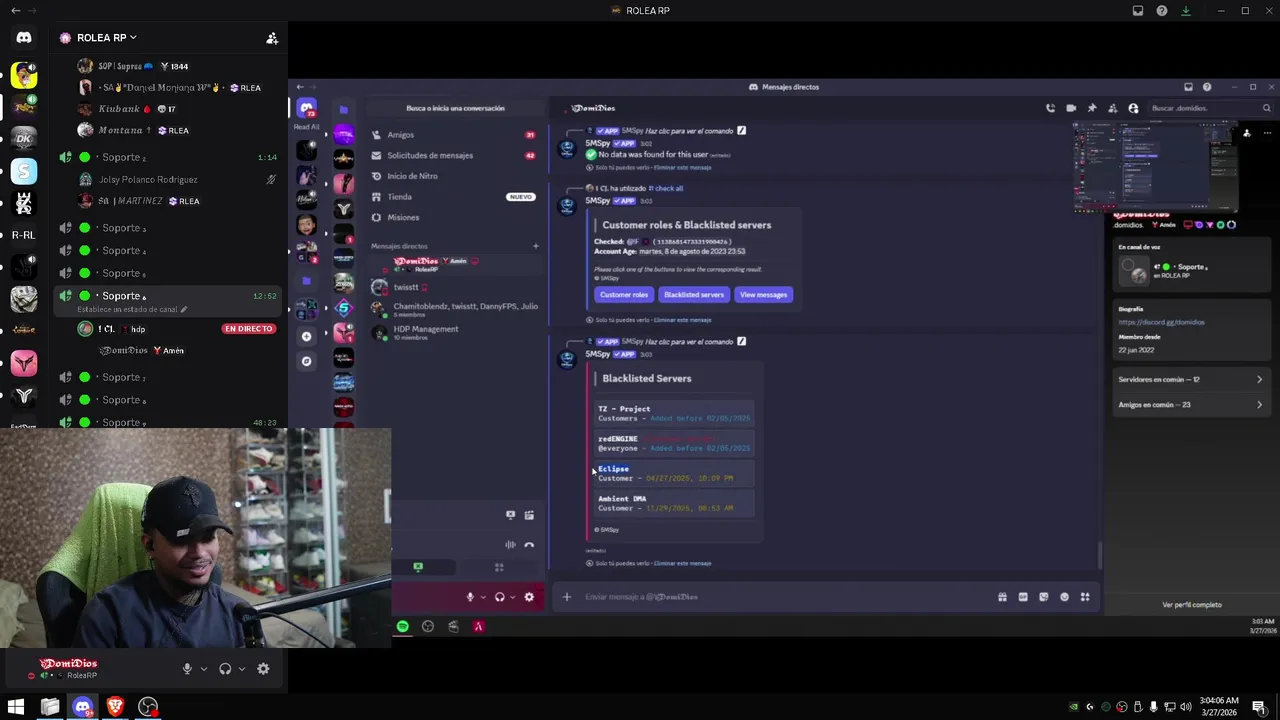Open the DK server icon
The height and width of the screenshot is (720, 1280).
(24, 138)
